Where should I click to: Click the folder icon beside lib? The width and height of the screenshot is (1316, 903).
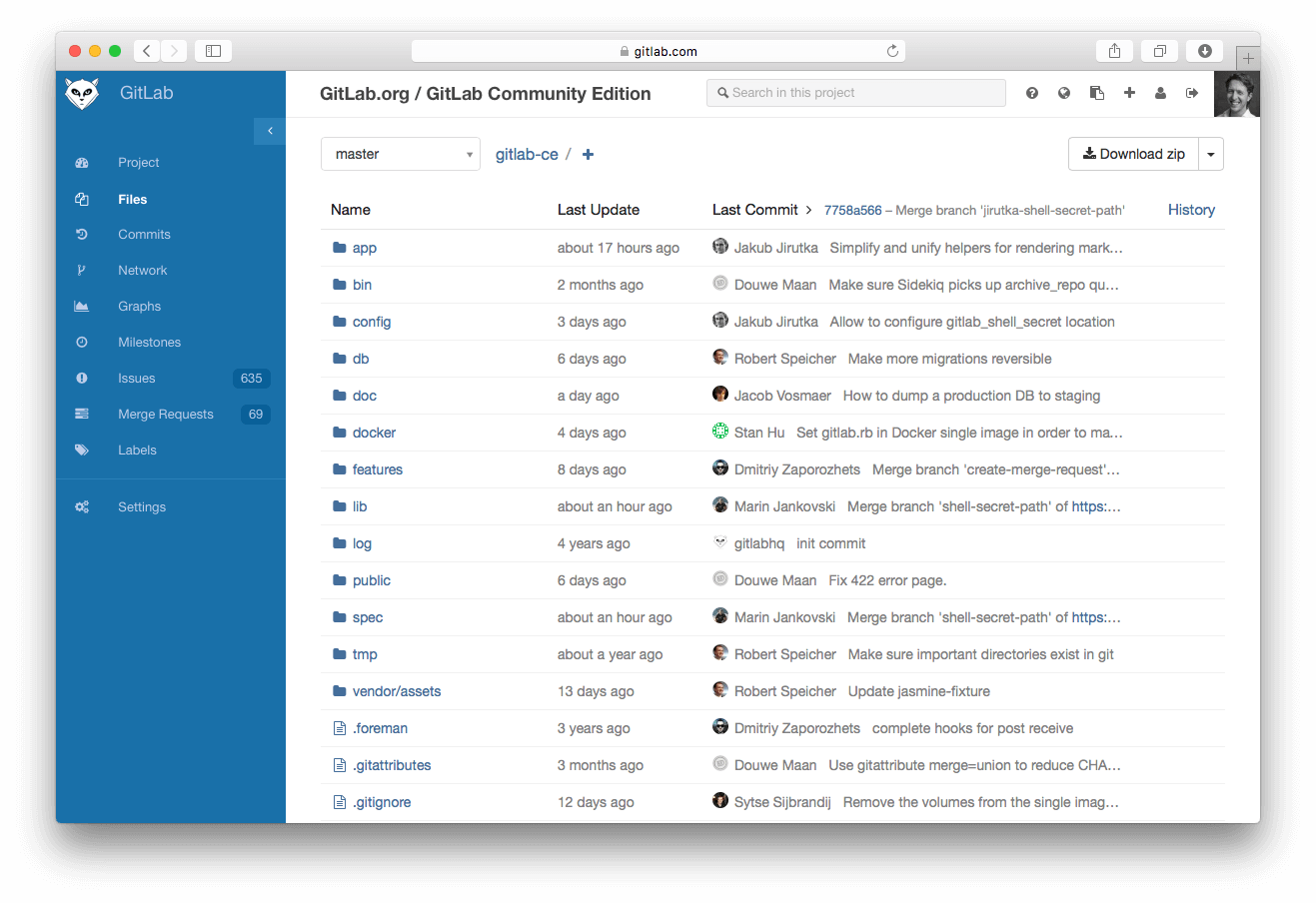pyautogui.click(x=340, y=506)
